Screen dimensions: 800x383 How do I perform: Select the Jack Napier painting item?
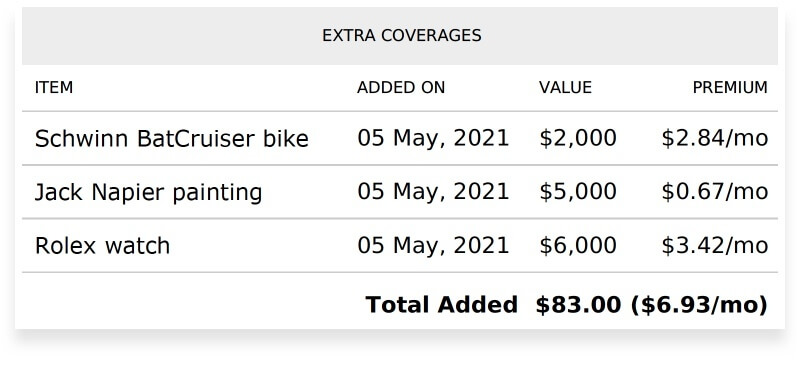click(x=148, y=192)
